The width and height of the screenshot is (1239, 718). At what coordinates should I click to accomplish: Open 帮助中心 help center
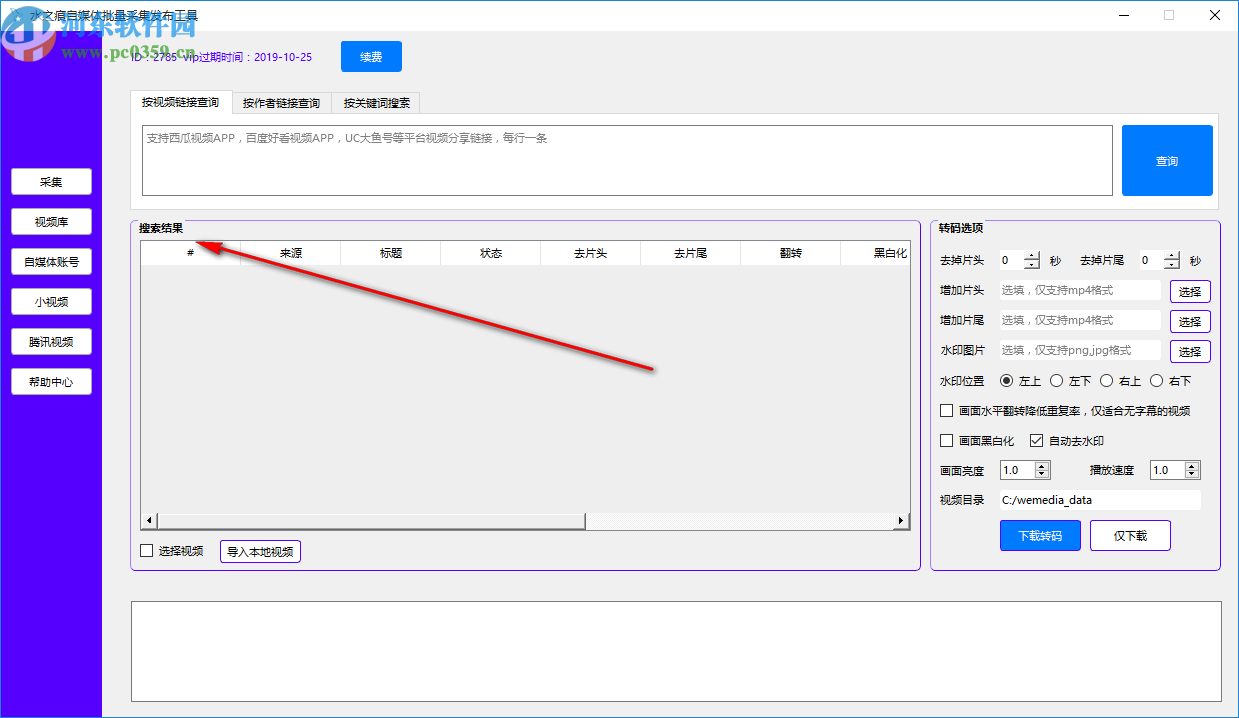point(51,382)
